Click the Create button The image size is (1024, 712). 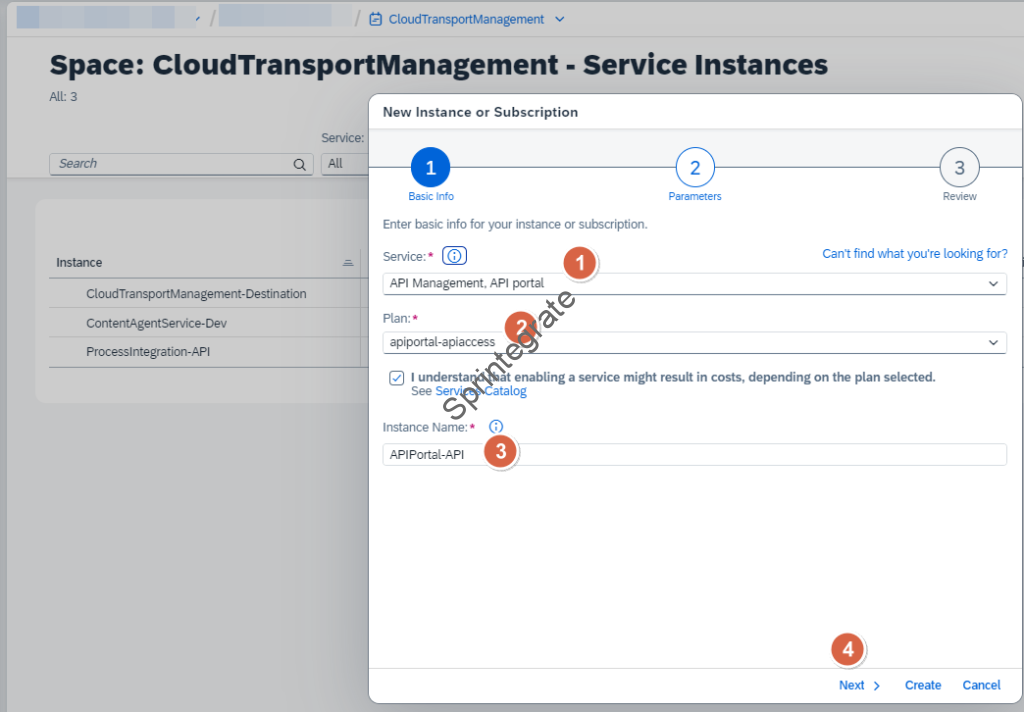(x=922, y=685)
